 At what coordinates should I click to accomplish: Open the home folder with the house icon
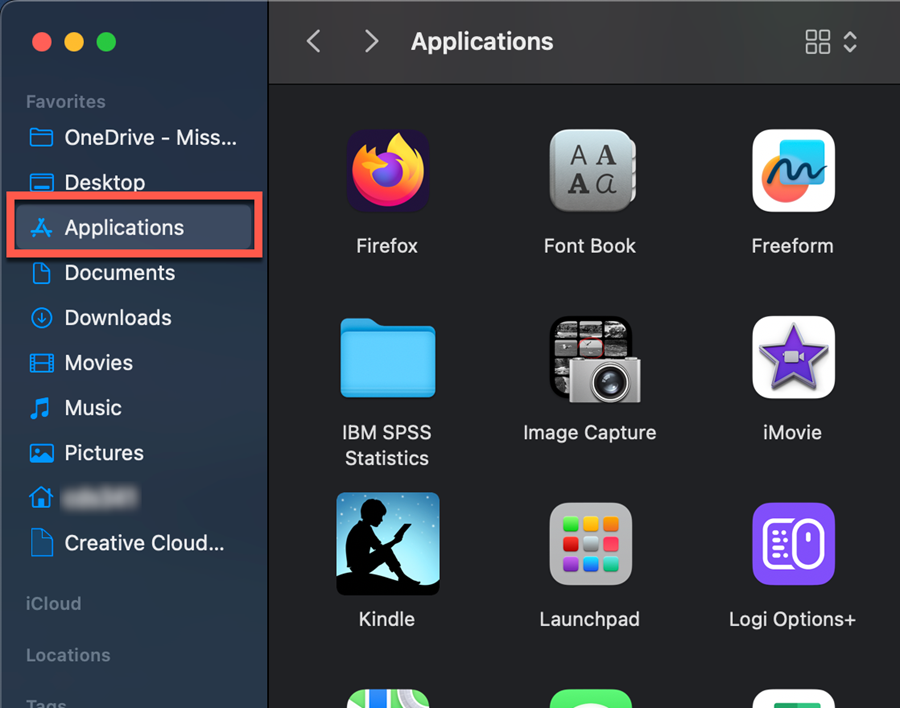tap(133, 498)
